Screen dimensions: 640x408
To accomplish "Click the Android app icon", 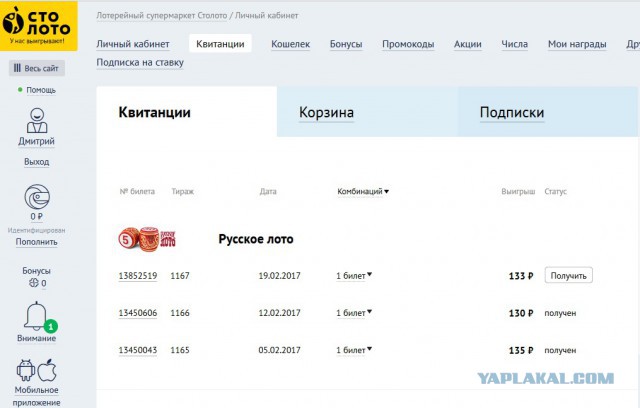I will click(26, 370).
